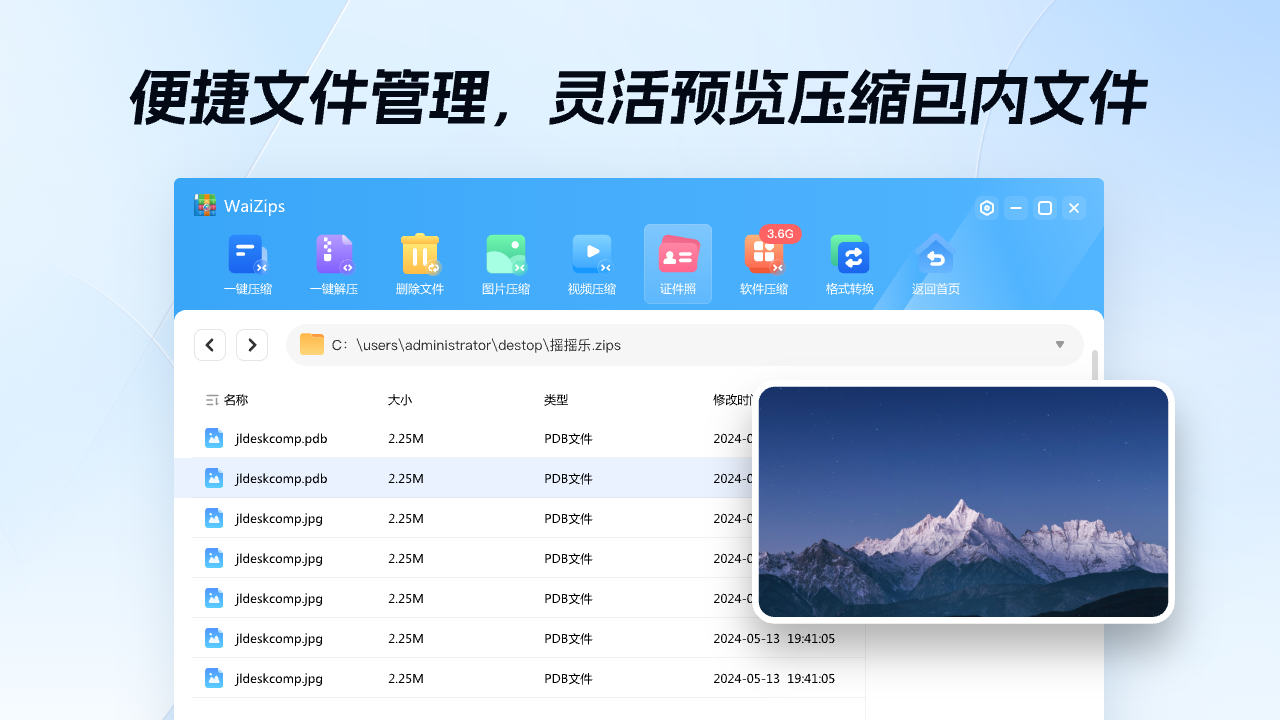
Task: Sort files by the 大小 column header
Action: point(400,399)
